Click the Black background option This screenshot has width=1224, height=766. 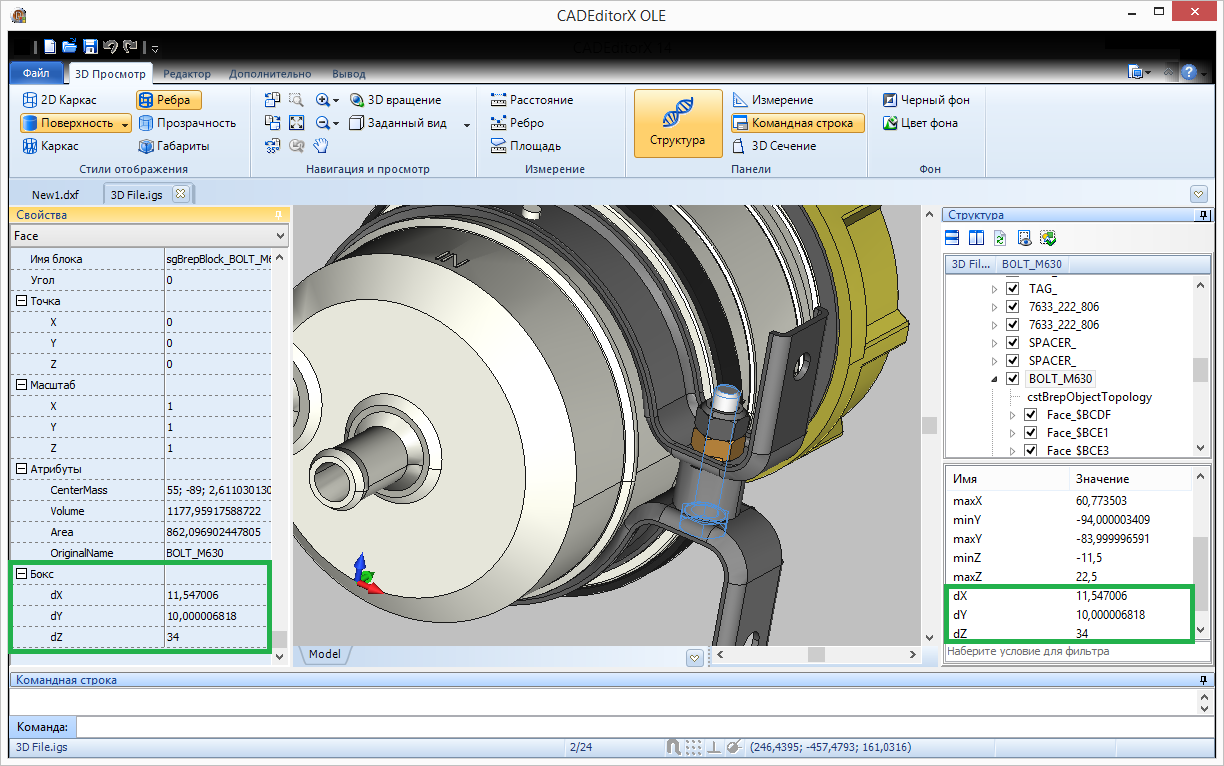point(925,100)
